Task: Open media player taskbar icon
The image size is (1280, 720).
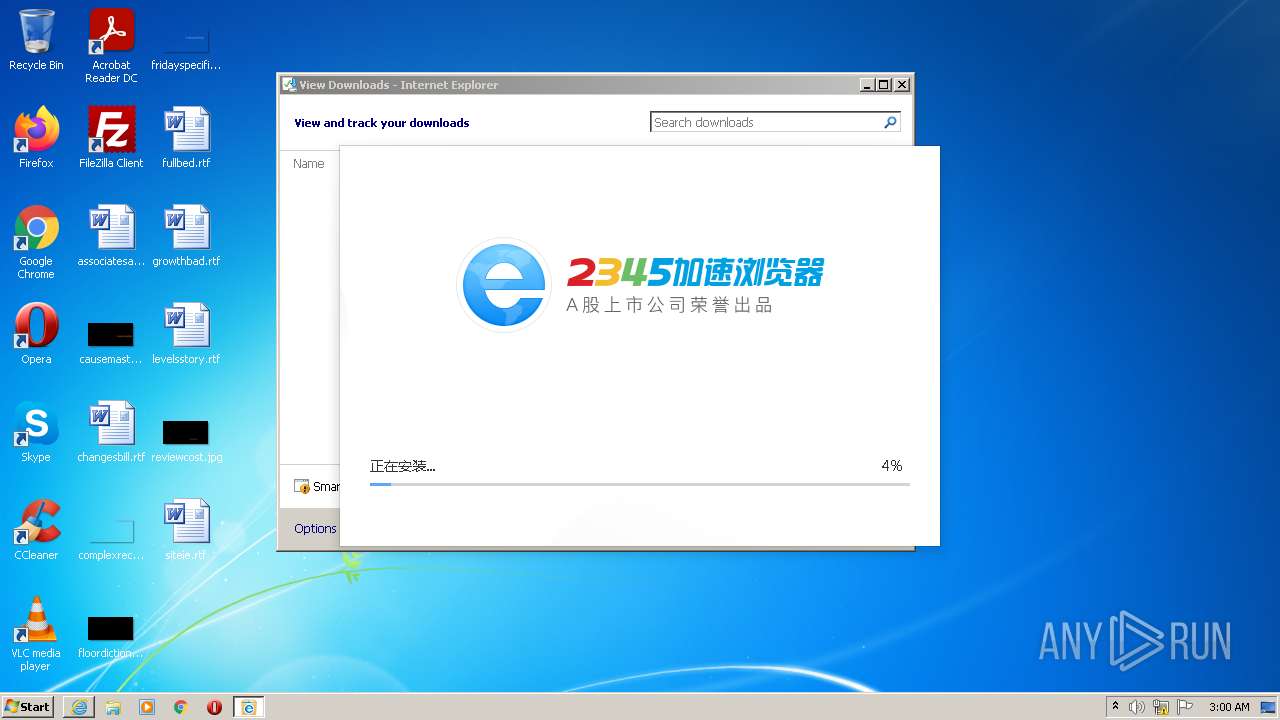Action: pos(147,707)
